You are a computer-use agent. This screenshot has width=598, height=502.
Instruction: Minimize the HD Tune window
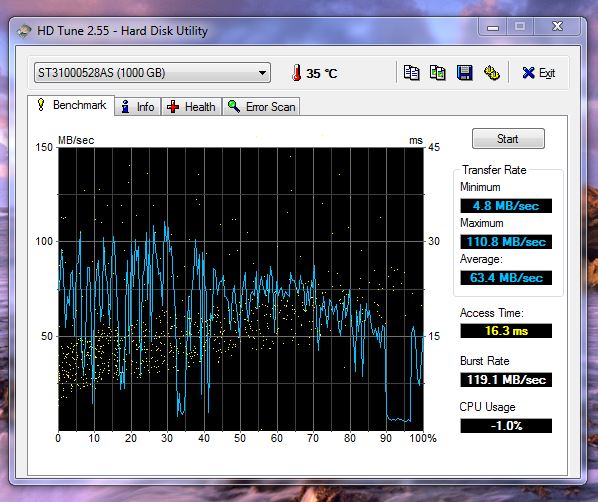tap(493, 27)
